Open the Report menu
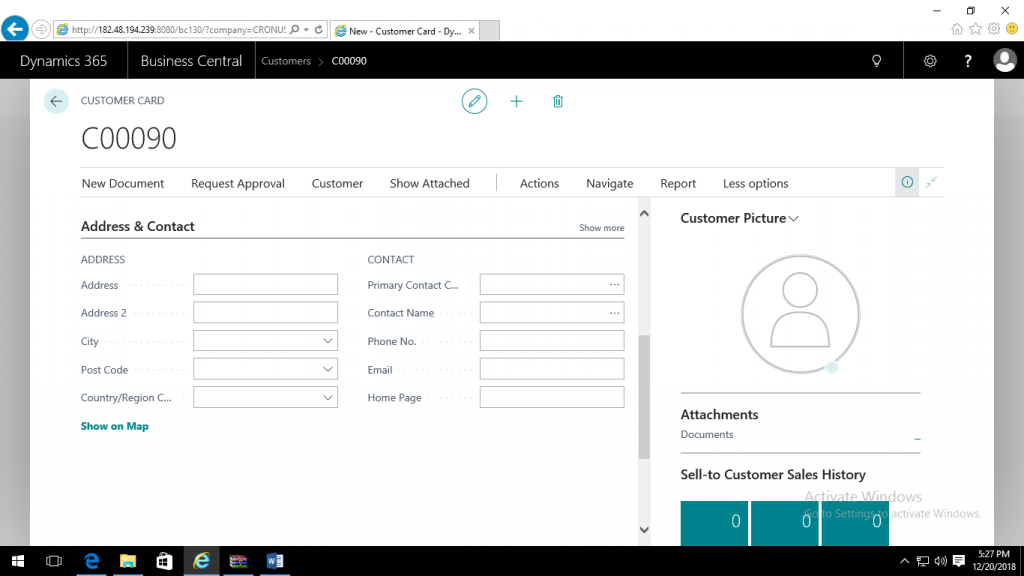Viewport: 1024px width, 576px height. pyautogui.click(x=678, y=184)
